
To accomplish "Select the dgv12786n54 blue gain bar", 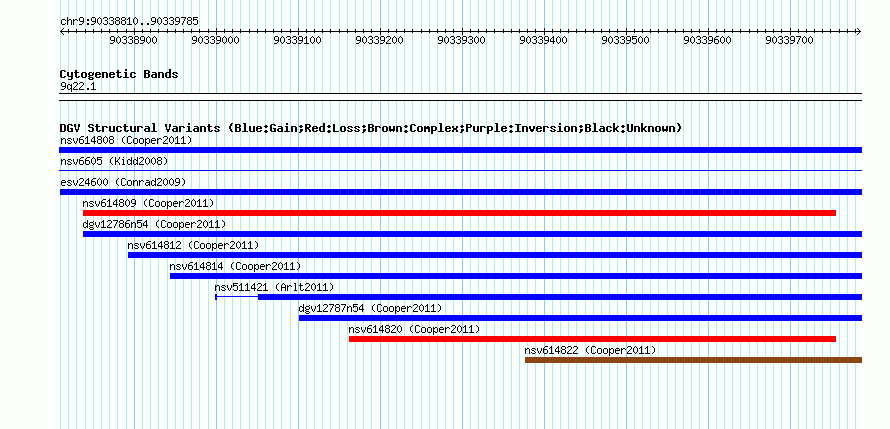I will (x=472, y=234).
